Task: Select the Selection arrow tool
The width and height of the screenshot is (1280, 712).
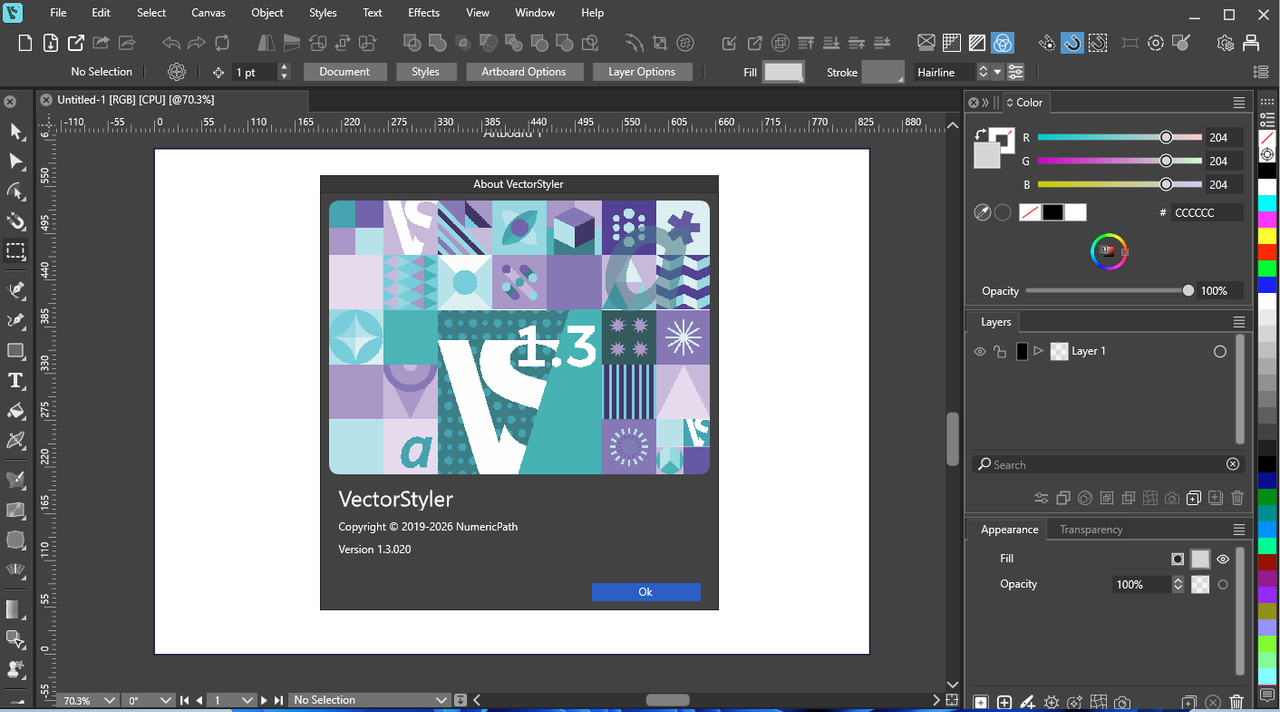Action: tap(16, 131)
